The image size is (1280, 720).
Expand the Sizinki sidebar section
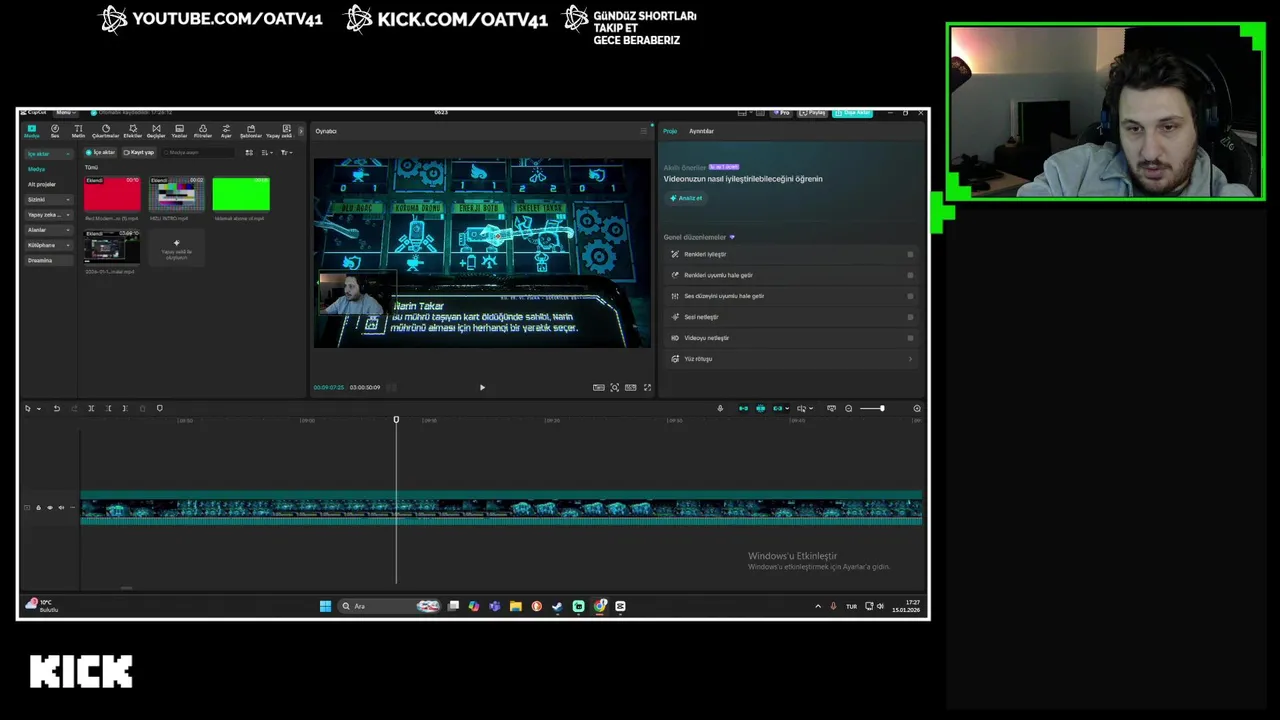(x=48, y=199)
